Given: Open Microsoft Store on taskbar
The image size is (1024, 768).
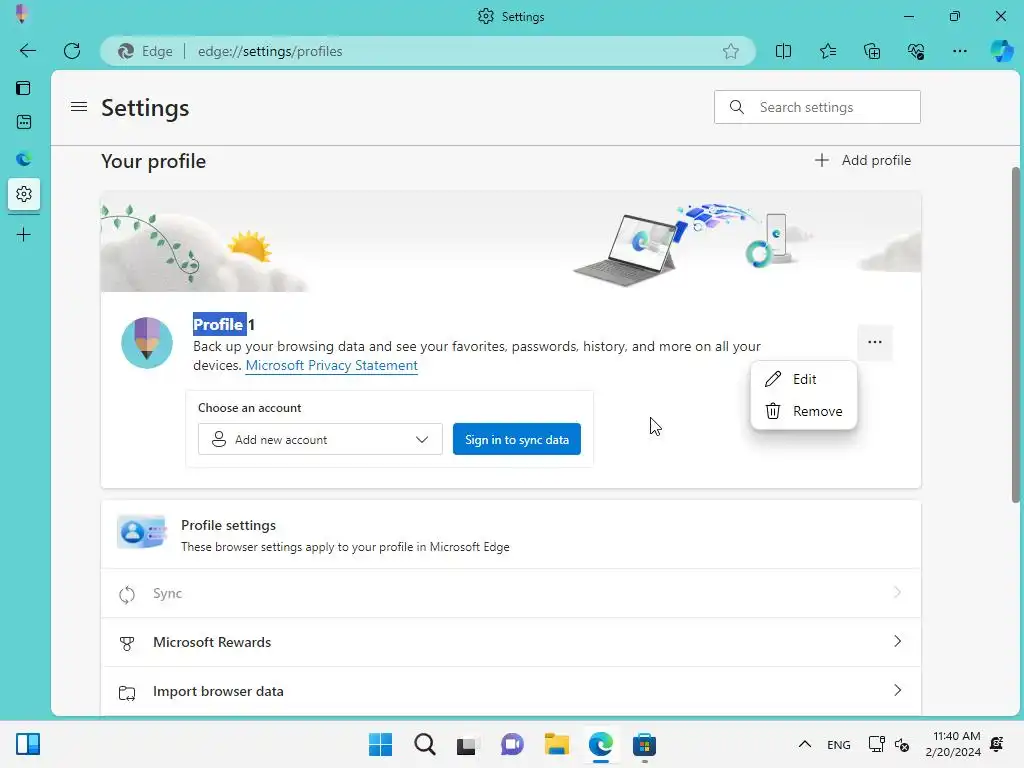Looking at the screenshot, I should tap(644, 744).
